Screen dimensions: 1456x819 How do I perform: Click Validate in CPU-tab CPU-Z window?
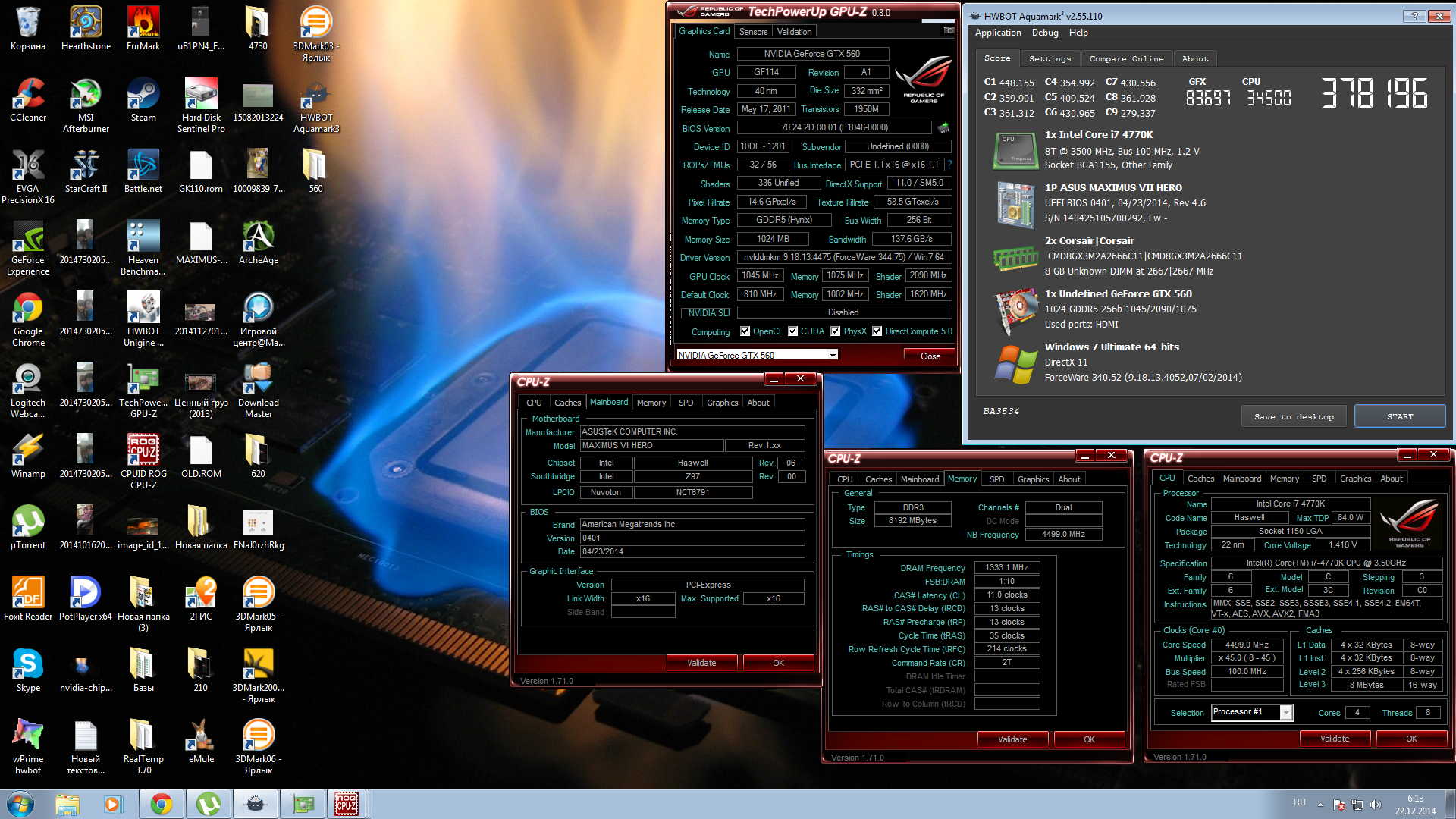[1335, 739]
